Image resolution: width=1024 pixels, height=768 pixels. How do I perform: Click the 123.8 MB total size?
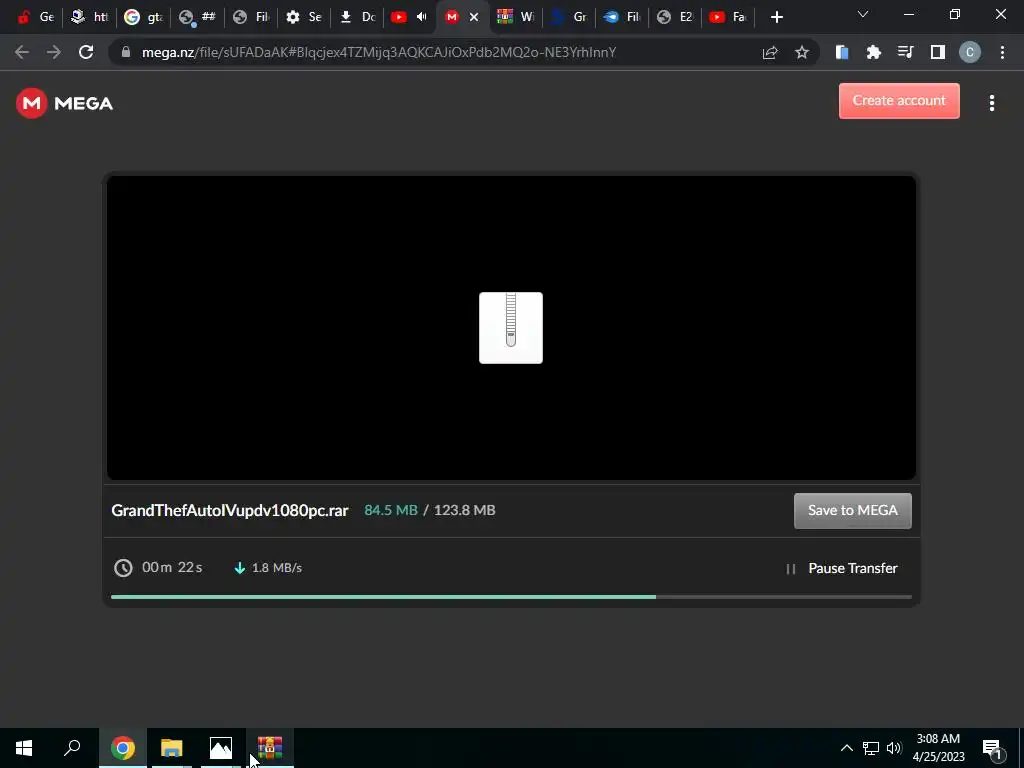pyautogui.click(x=464, y=510)
